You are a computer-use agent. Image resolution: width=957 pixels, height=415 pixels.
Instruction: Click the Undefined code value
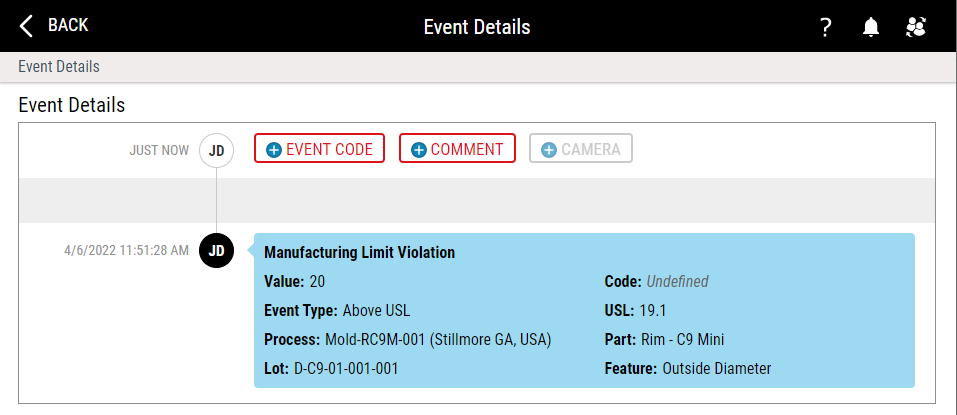click(677, 281)
